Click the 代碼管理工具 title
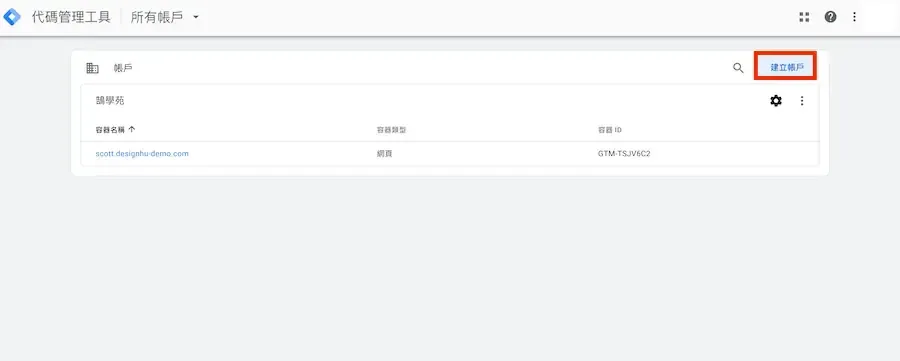The height and width of the screenshot is (361, 900). (71, 17)
